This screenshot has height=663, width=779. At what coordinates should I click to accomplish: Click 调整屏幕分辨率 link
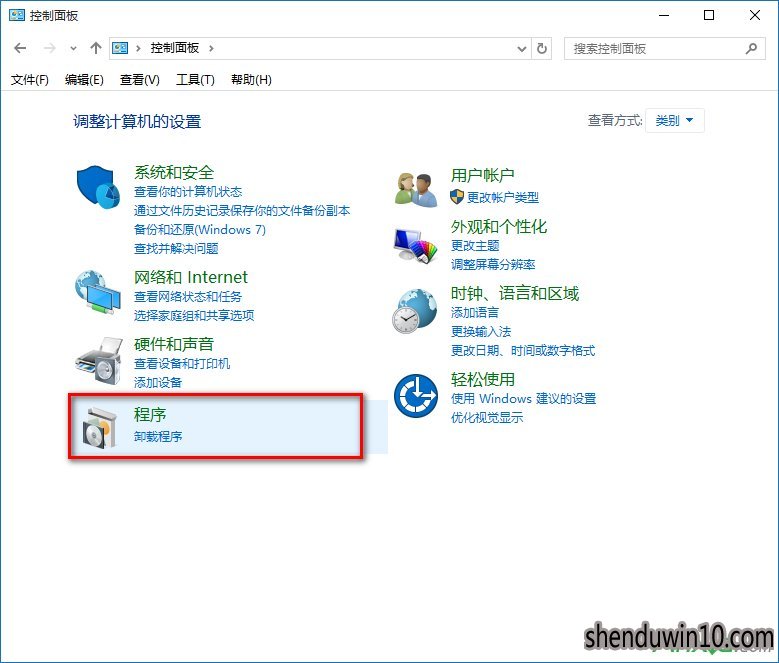(493, 265)
